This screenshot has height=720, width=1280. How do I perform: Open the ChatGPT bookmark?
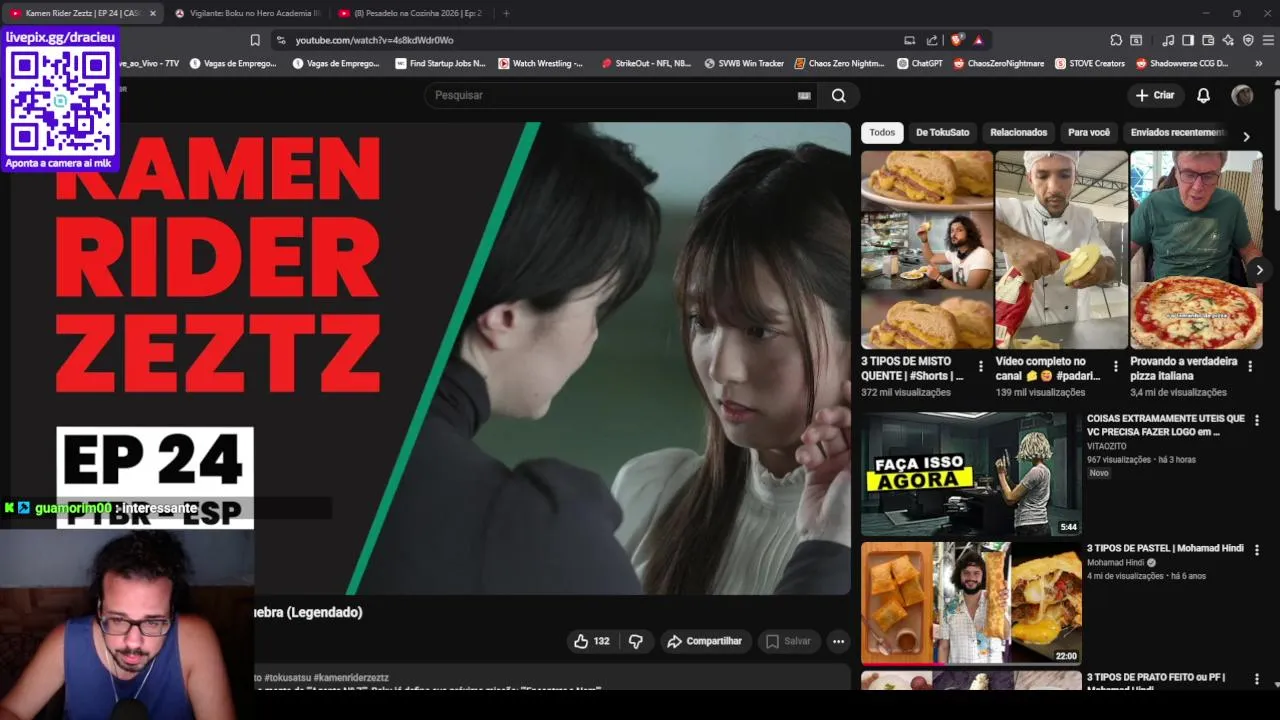tap(920, 63)
